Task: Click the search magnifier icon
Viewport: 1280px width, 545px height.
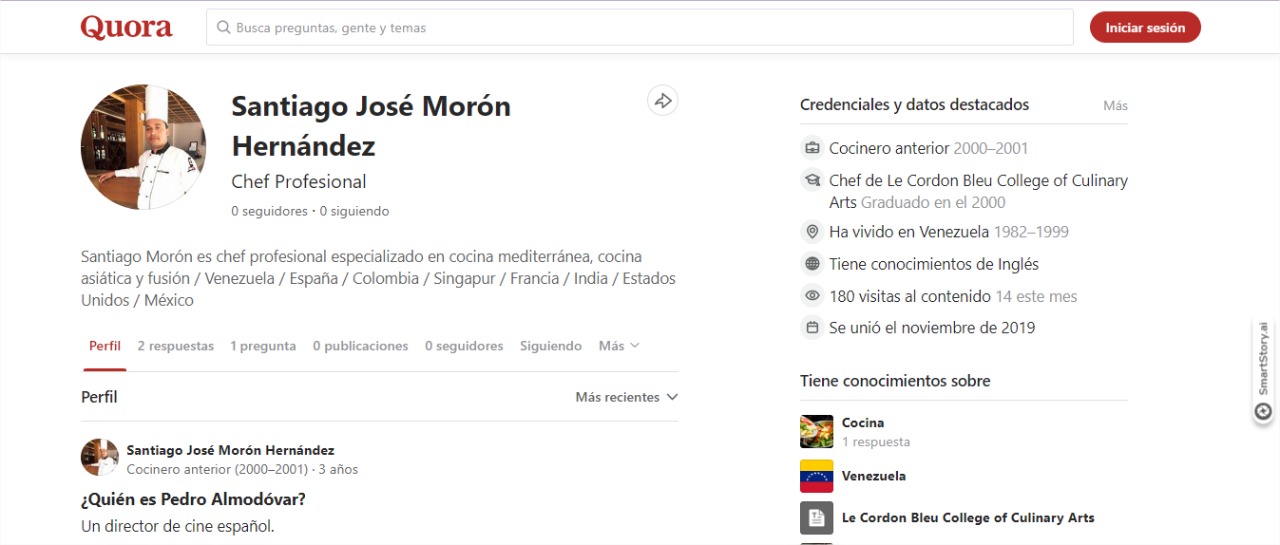Action: pos(224,28)
